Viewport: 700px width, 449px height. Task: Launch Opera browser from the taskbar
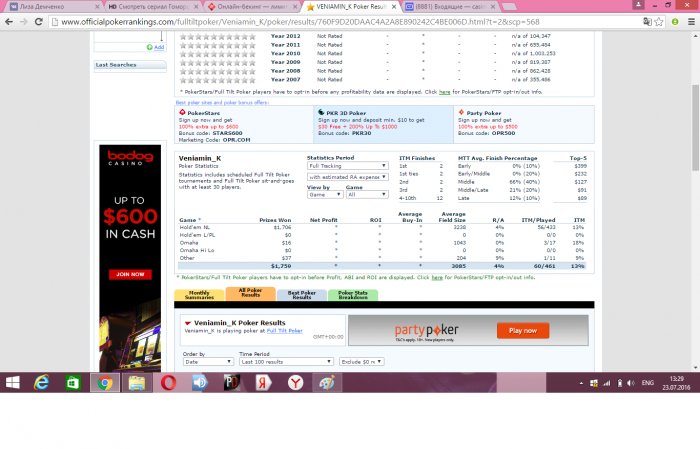tap(168, 382)
